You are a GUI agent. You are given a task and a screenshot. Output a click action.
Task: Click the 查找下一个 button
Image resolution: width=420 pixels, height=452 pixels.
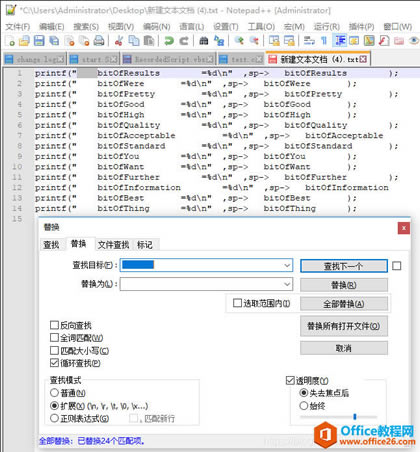[x=344, y=266]
